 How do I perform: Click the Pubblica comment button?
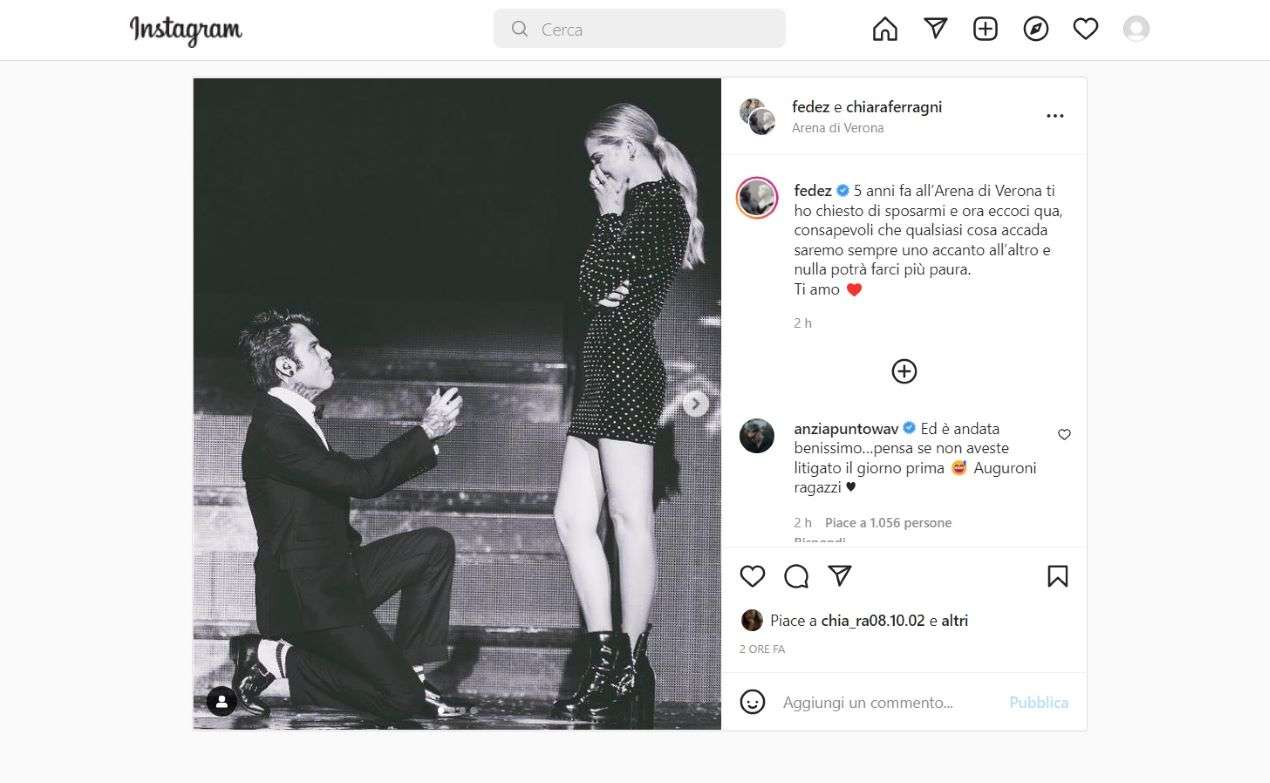pyautogui.click(x=1038, y=702)
